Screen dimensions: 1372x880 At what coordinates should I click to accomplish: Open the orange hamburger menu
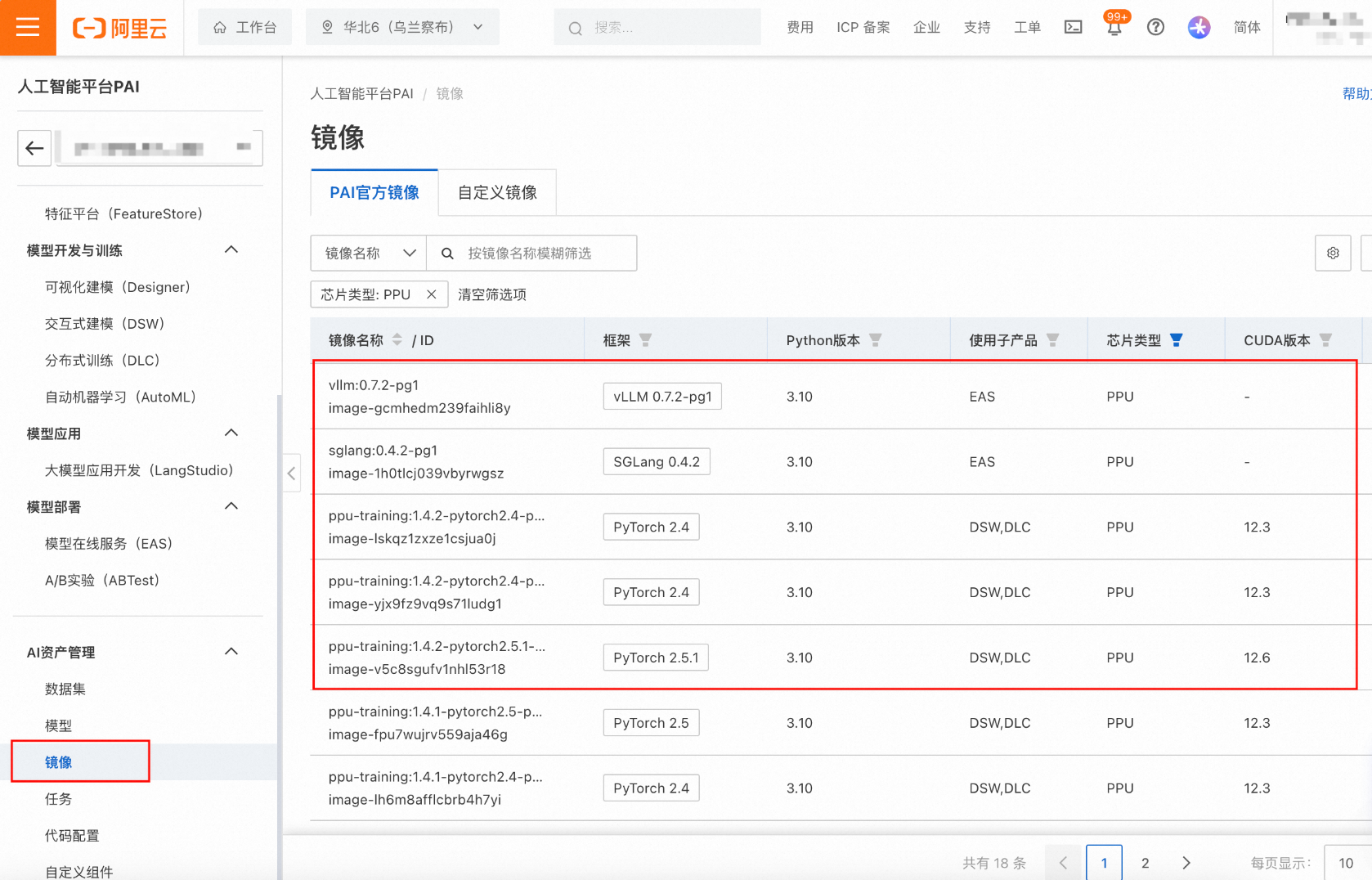pos(28,28)
